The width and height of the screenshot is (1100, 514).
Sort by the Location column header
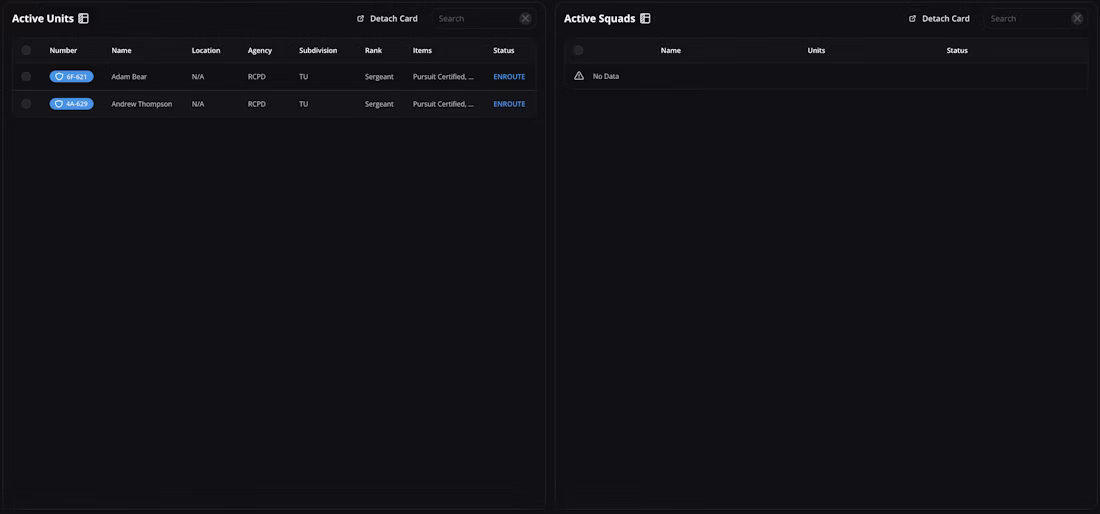[206, 50]
